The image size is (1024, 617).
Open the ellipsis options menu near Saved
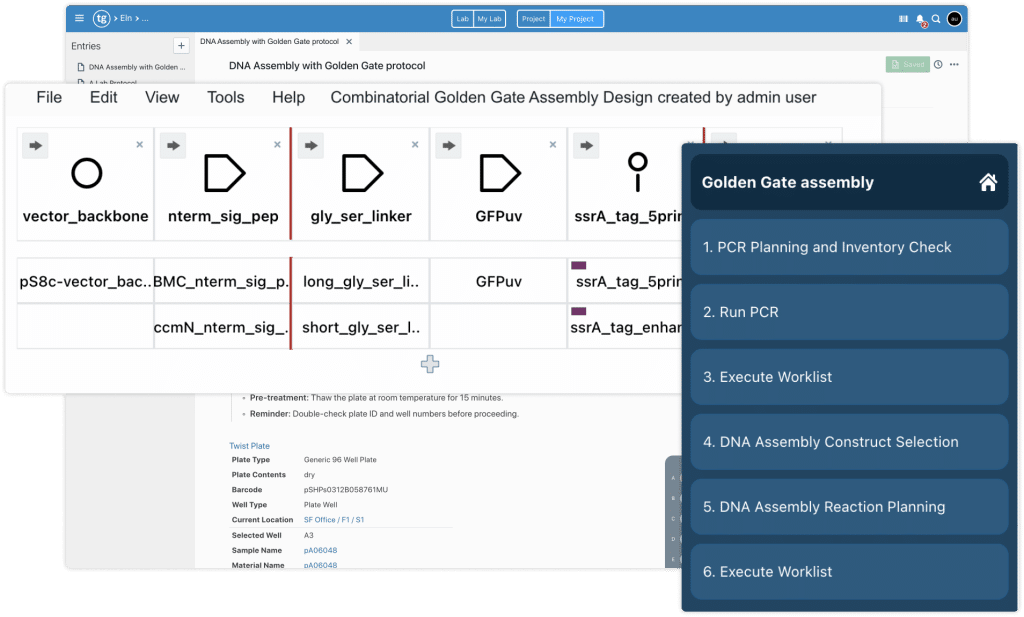953,64
